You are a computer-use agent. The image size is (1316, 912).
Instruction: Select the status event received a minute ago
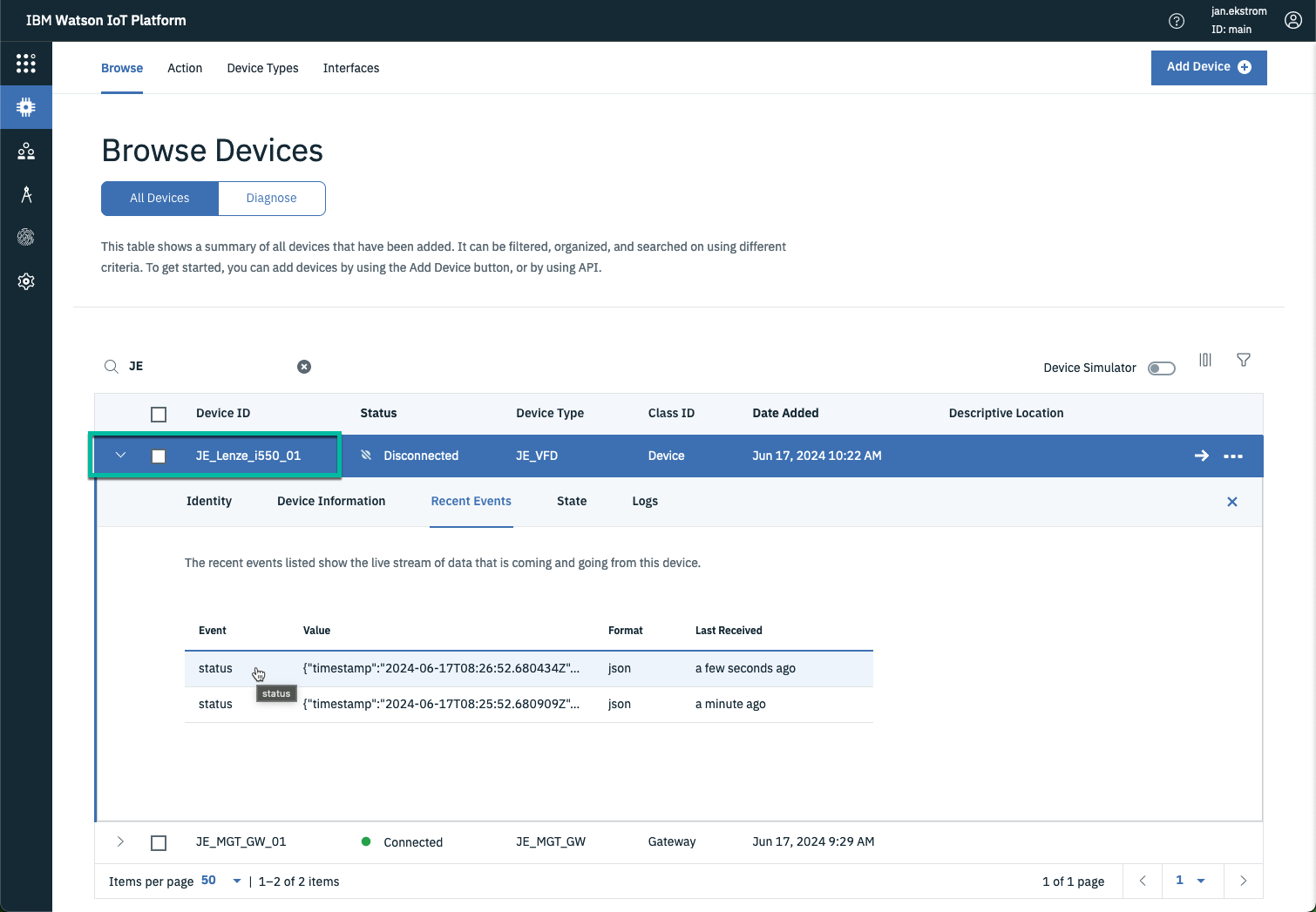(529, 704)
